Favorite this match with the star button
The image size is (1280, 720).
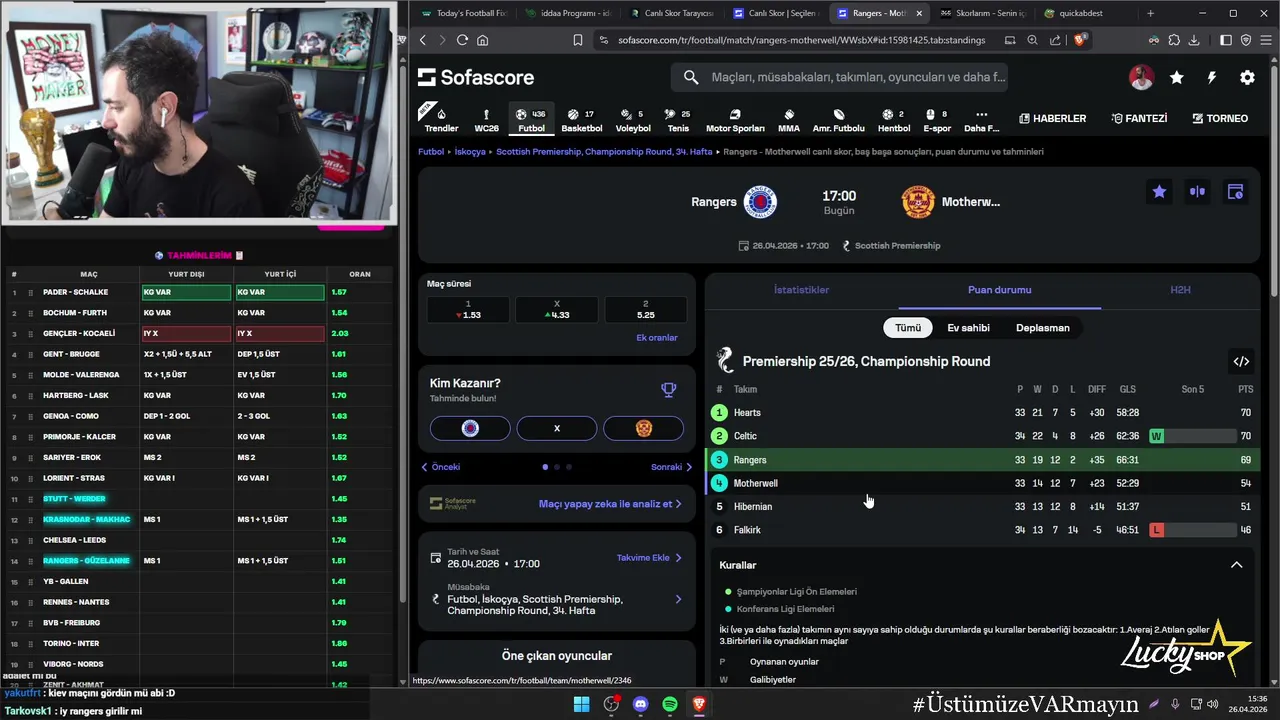point(1159,192)
